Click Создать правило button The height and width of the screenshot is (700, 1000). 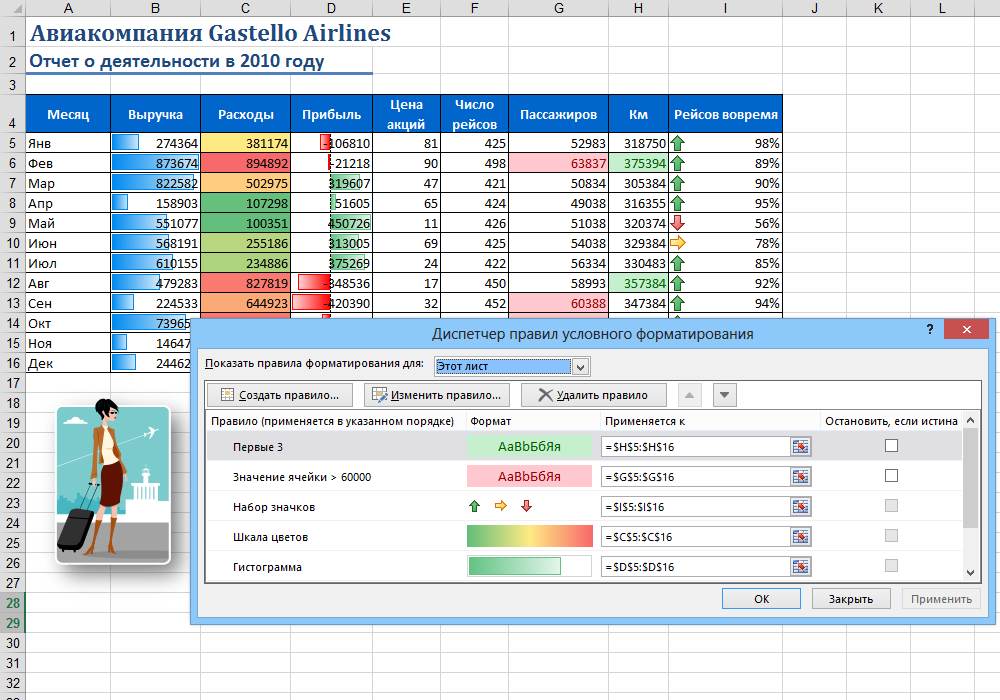(280, 395)
